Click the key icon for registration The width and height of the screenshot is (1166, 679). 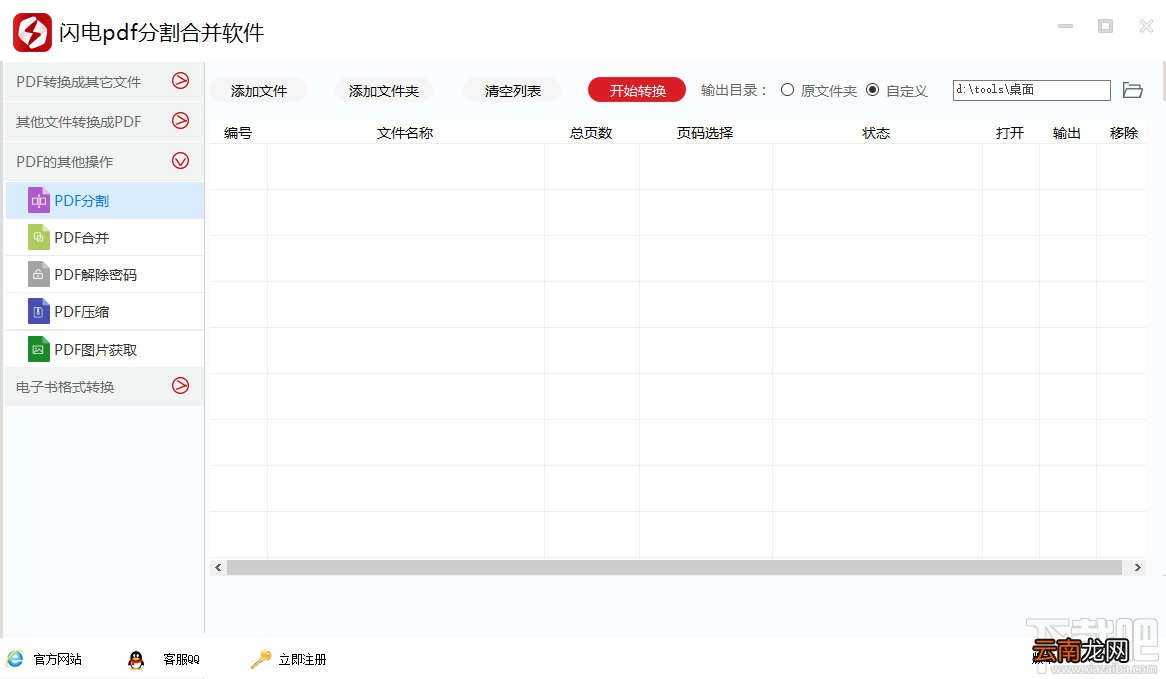(x=261, y=659)
